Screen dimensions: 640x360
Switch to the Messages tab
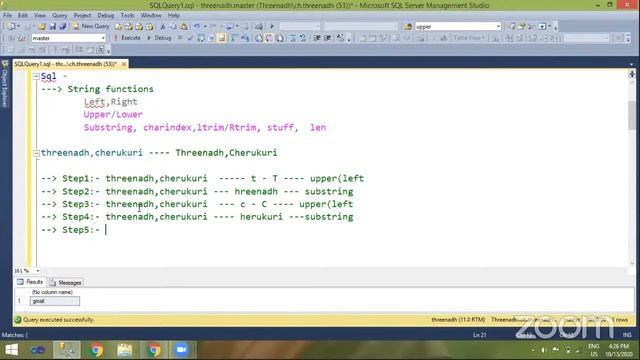[66, 282]
